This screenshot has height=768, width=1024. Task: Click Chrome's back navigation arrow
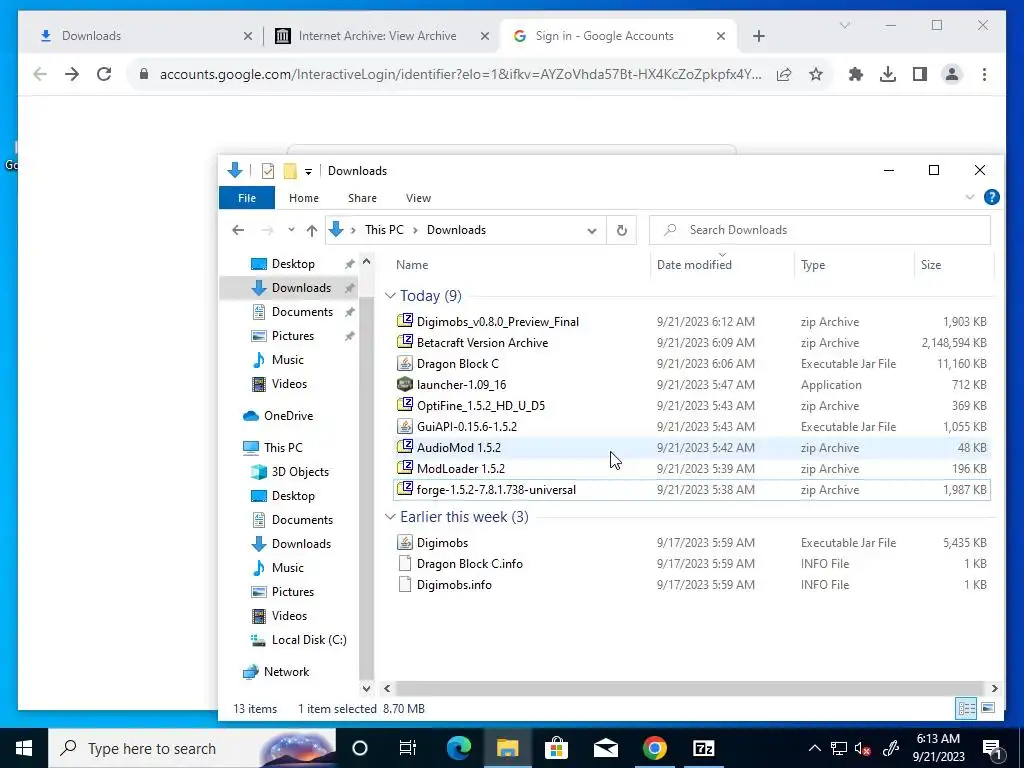(x=40, y=74)
